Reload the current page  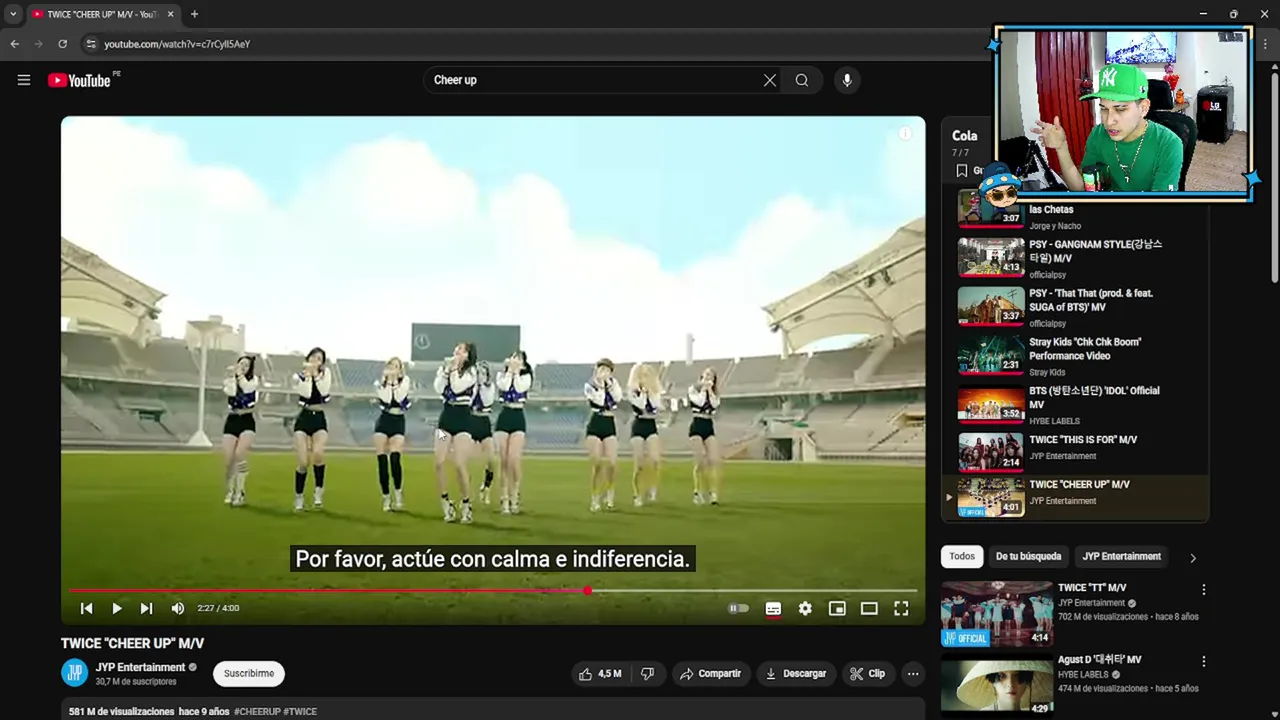62,44
